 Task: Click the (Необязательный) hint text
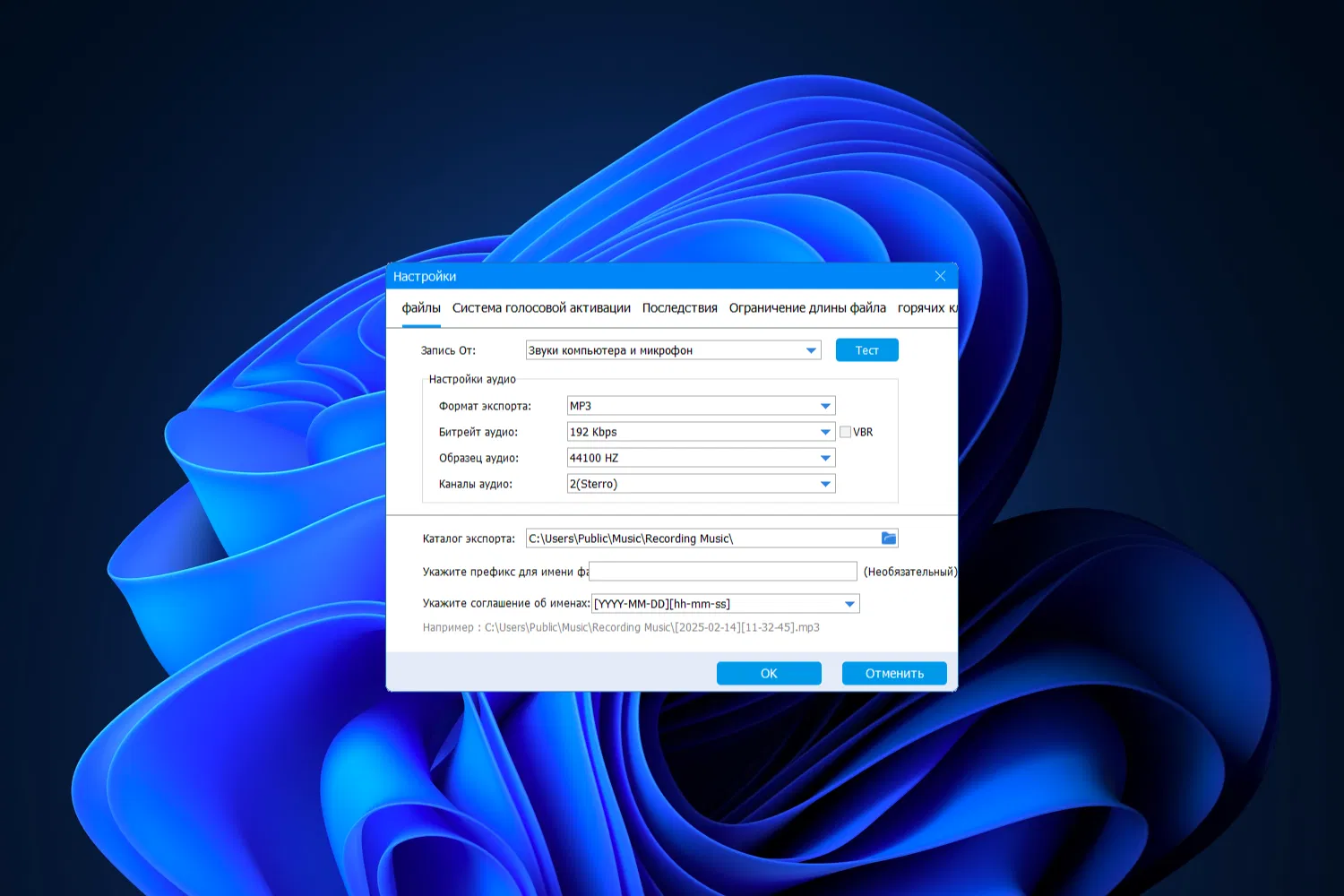(x=910, y=572)
